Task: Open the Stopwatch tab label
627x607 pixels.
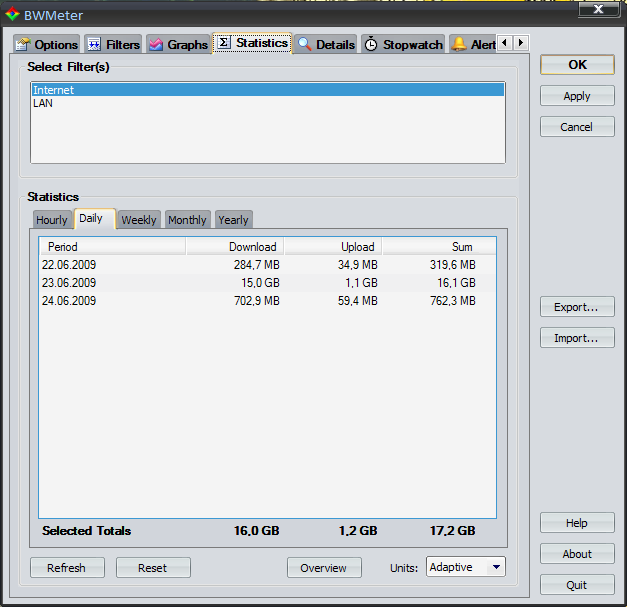Action: tap(413, 45)
